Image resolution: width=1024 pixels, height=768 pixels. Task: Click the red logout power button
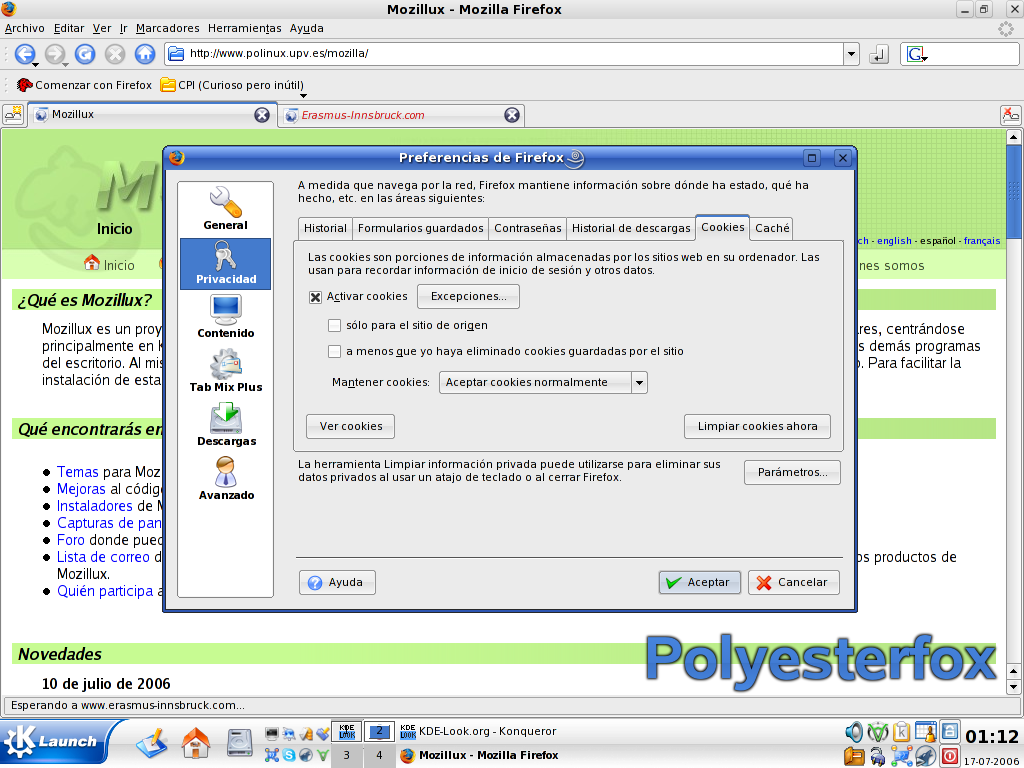(x=950, y=756)
